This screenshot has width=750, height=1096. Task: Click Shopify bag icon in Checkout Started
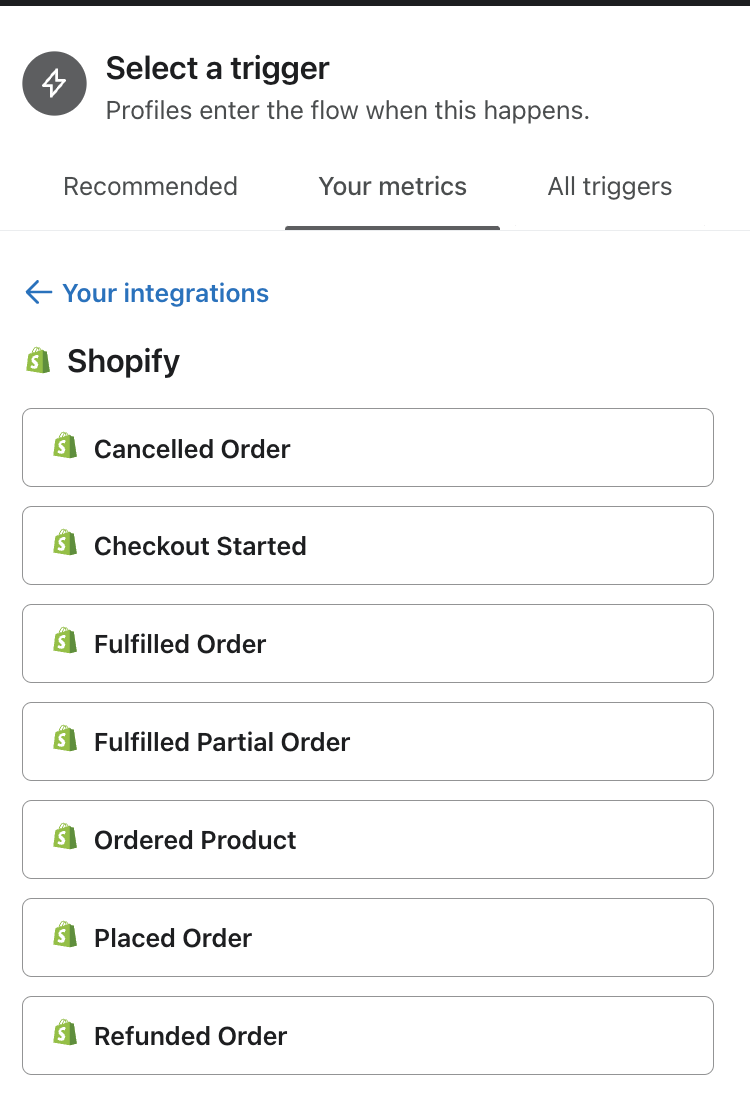pos(65,544)
